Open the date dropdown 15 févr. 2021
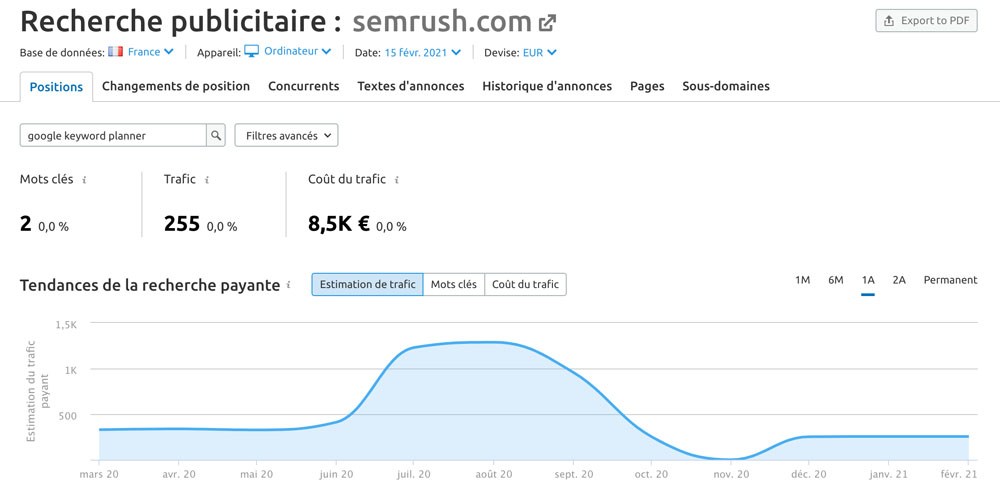Image resolution: width=1000 pixels, height=500 pixels. coord(422,52)
